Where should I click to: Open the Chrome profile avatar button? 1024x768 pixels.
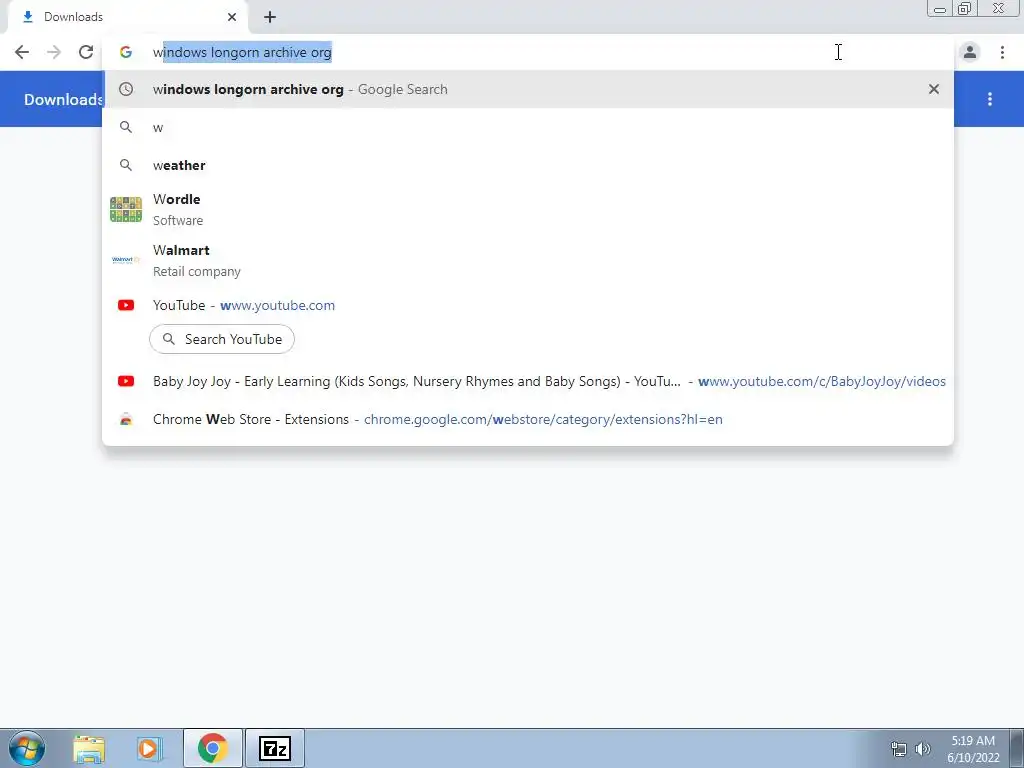point(970,52)
